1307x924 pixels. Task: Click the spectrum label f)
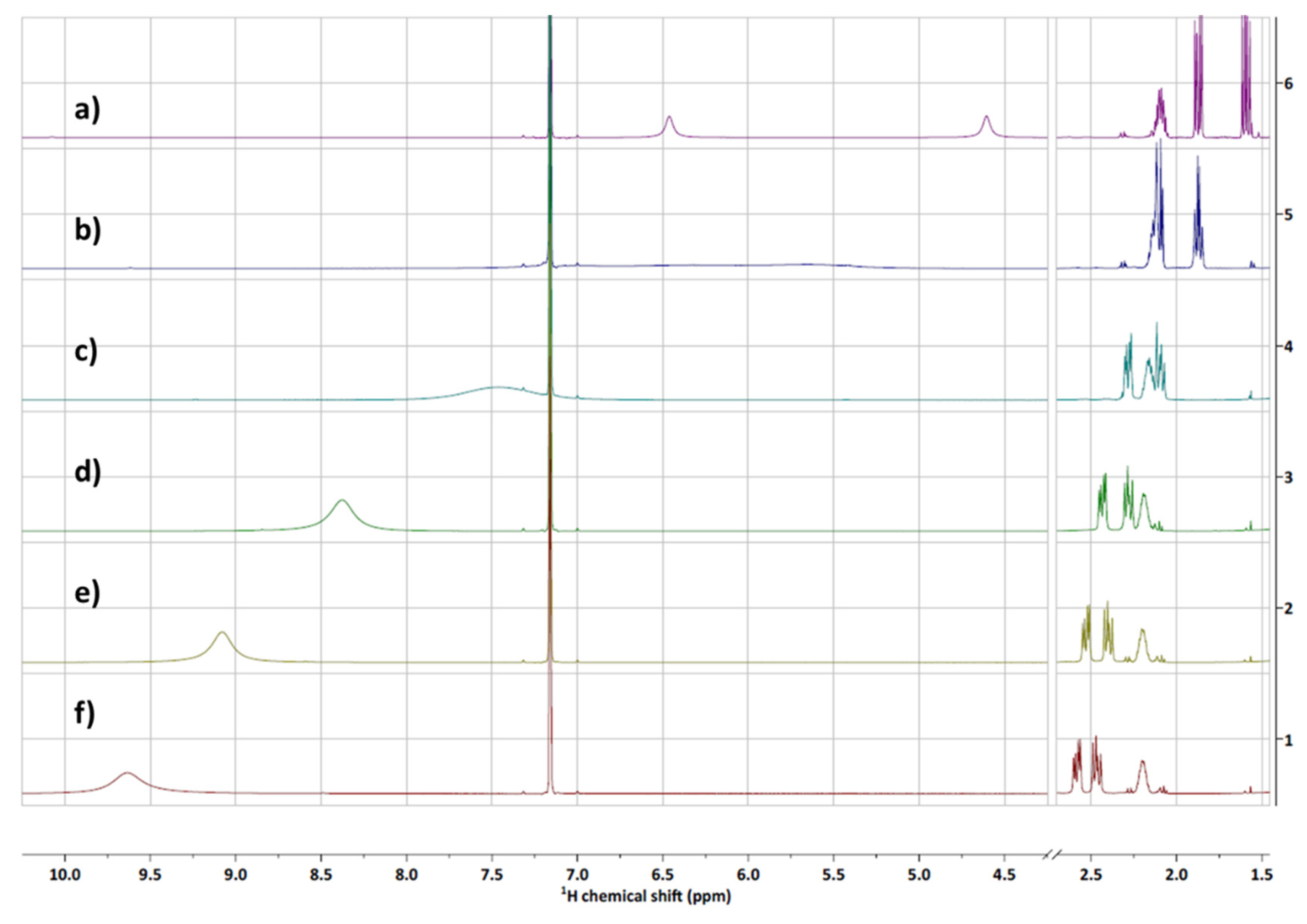85,714
